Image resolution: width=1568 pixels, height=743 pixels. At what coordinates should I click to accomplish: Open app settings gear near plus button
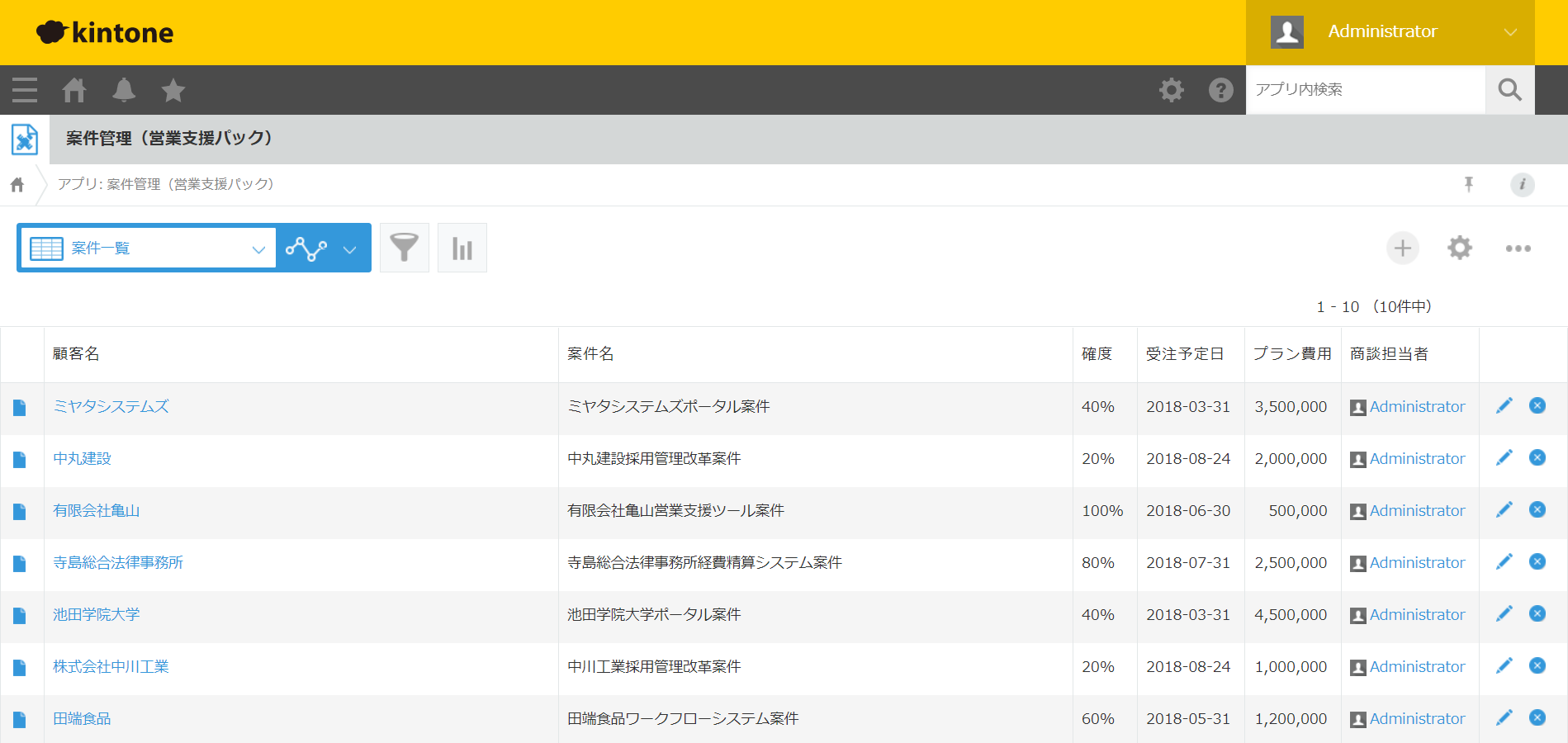(1460, 248)
